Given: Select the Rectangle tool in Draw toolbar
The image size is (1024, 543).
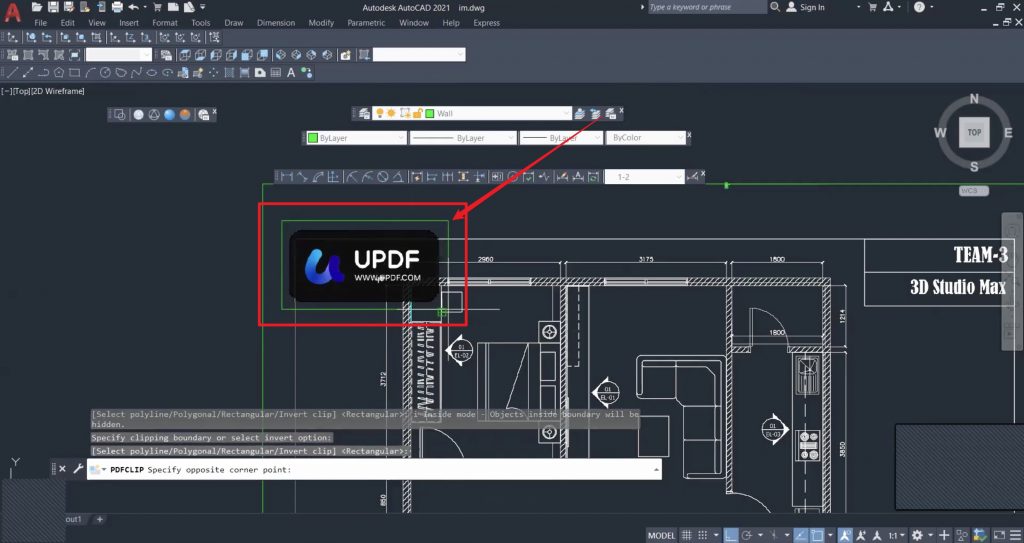Looking at the screenshot, I should 74,73.
